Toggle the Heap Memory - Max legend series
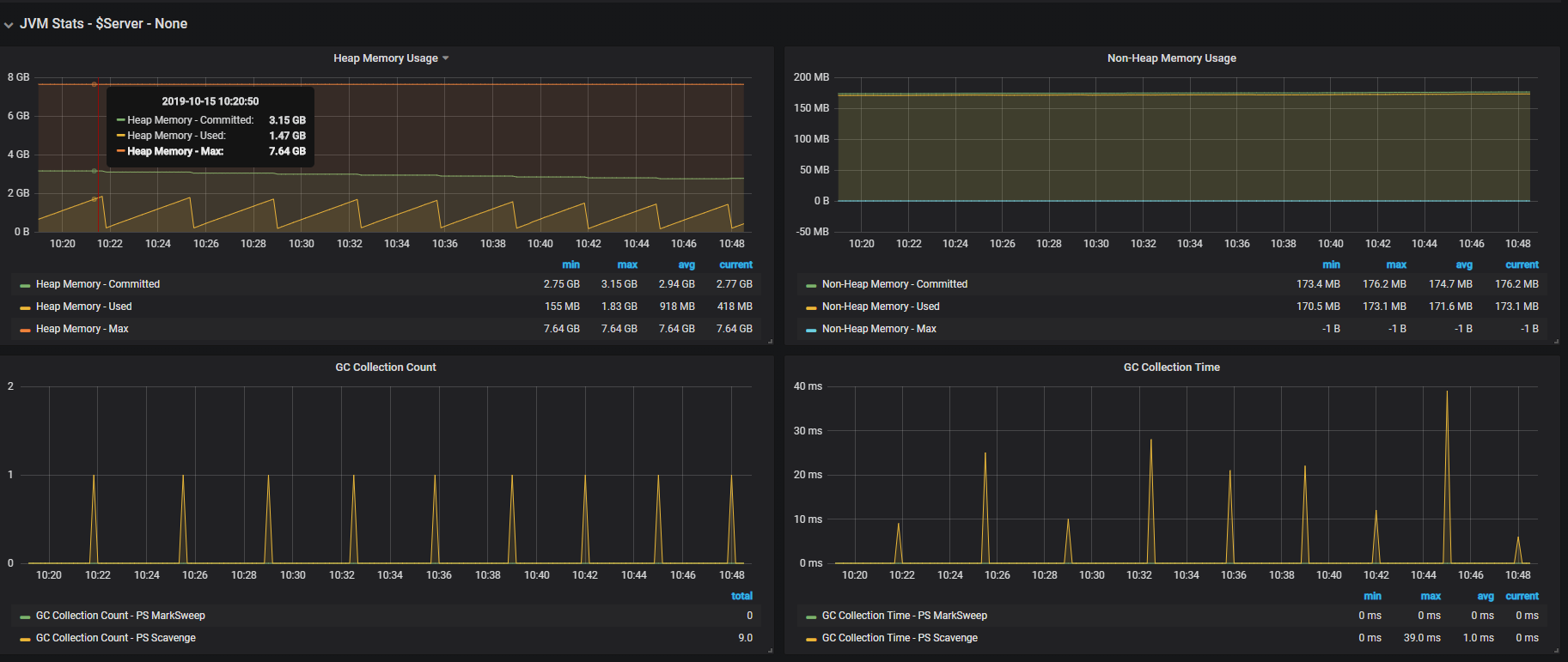 [82, 329]
